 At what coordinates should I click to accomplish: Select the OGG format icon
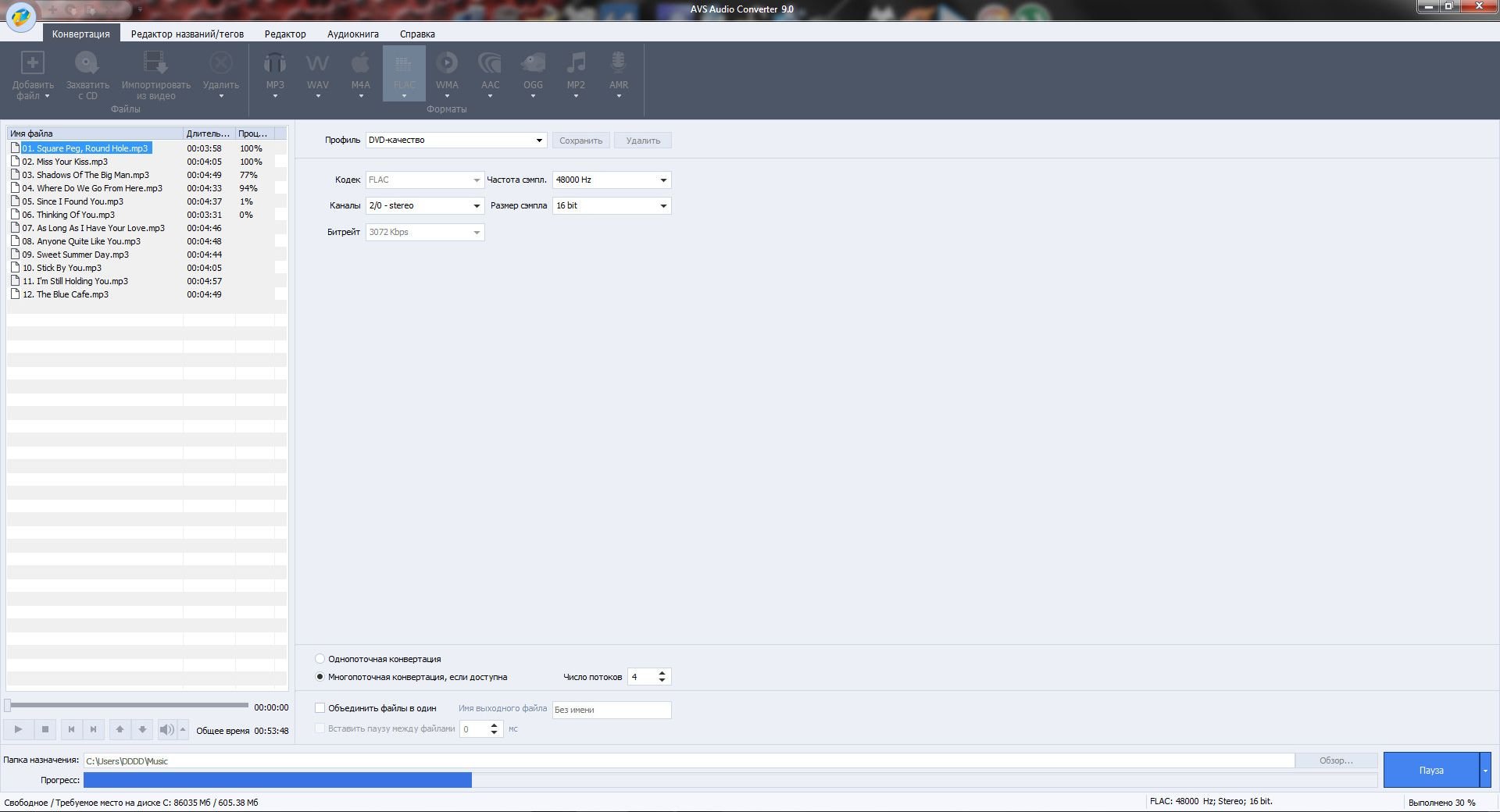coord(533,64)
